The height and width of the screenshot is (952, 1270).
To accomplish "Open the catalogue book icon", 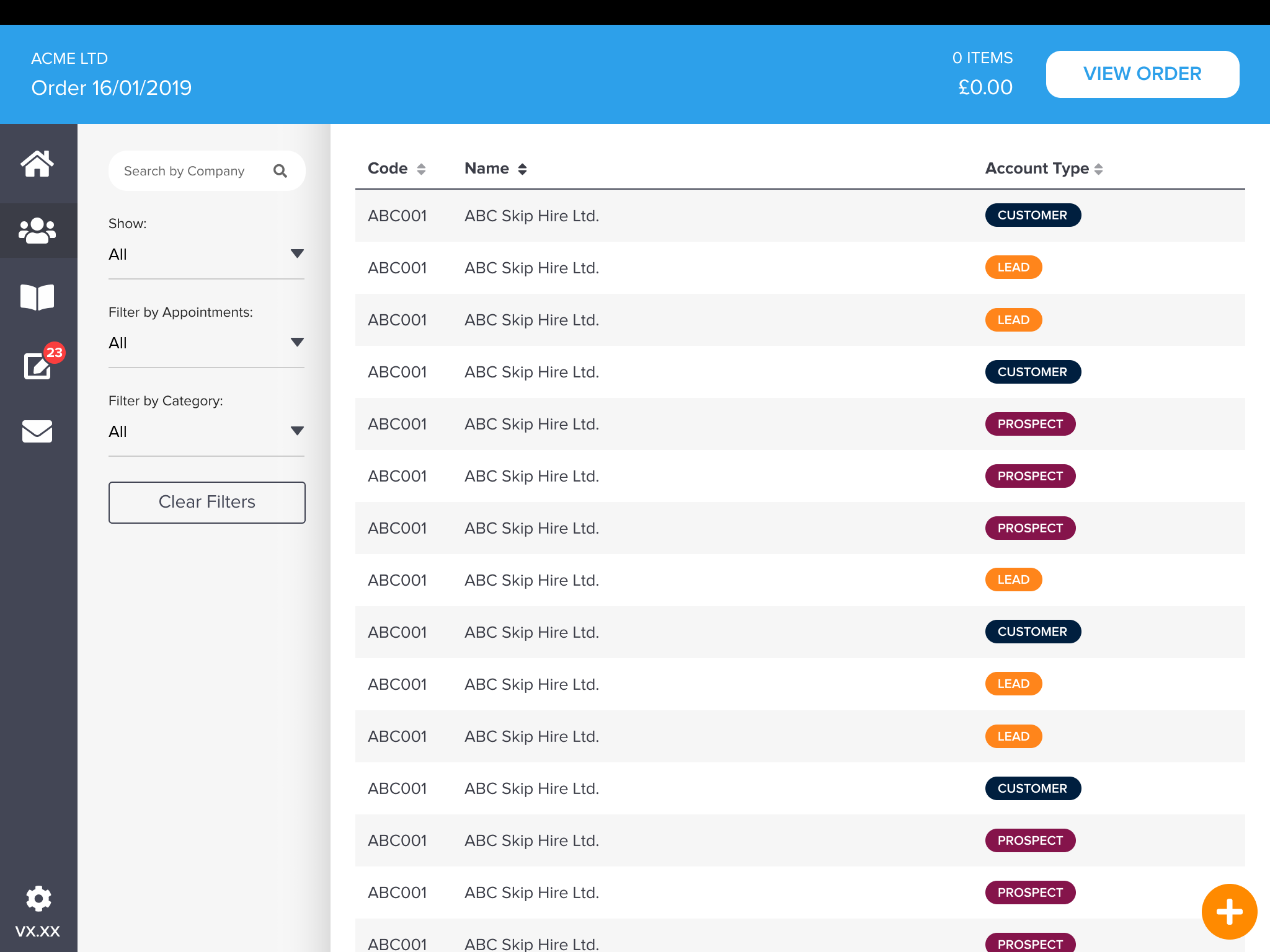I will (37, 297).
